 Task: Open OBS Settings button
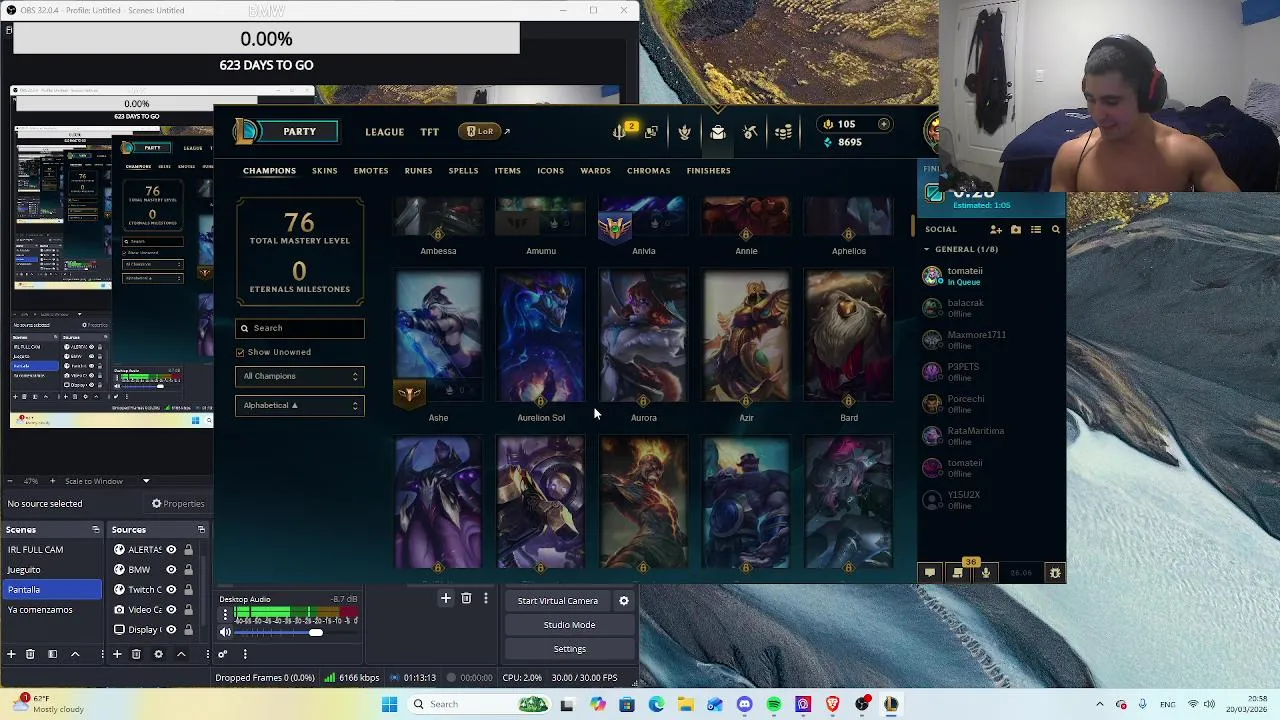click(x=569, y=649)
